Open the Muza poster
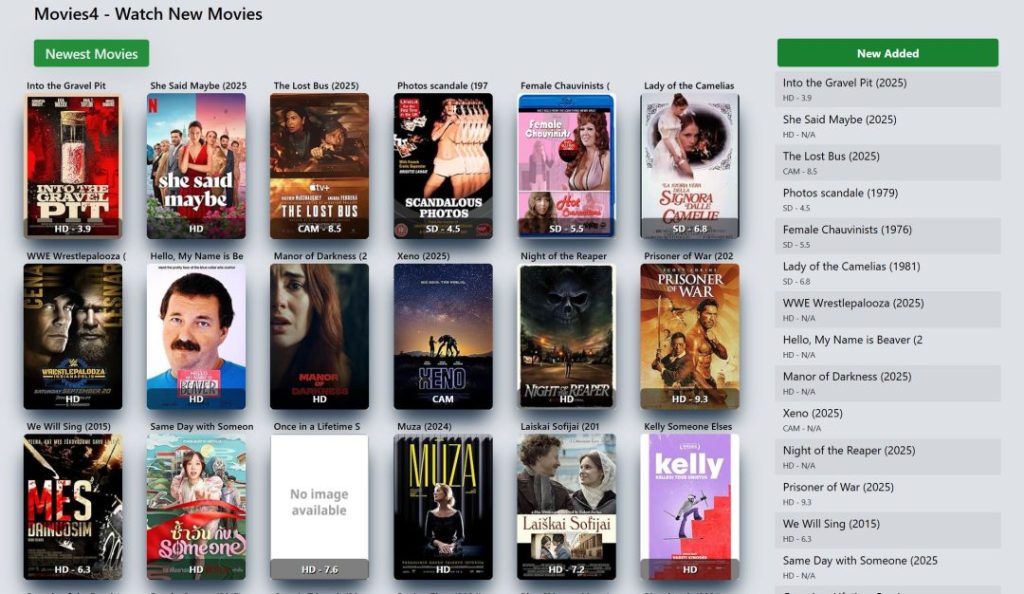The width and height of the screenshot is (1024, 594). tap(443, 507)
